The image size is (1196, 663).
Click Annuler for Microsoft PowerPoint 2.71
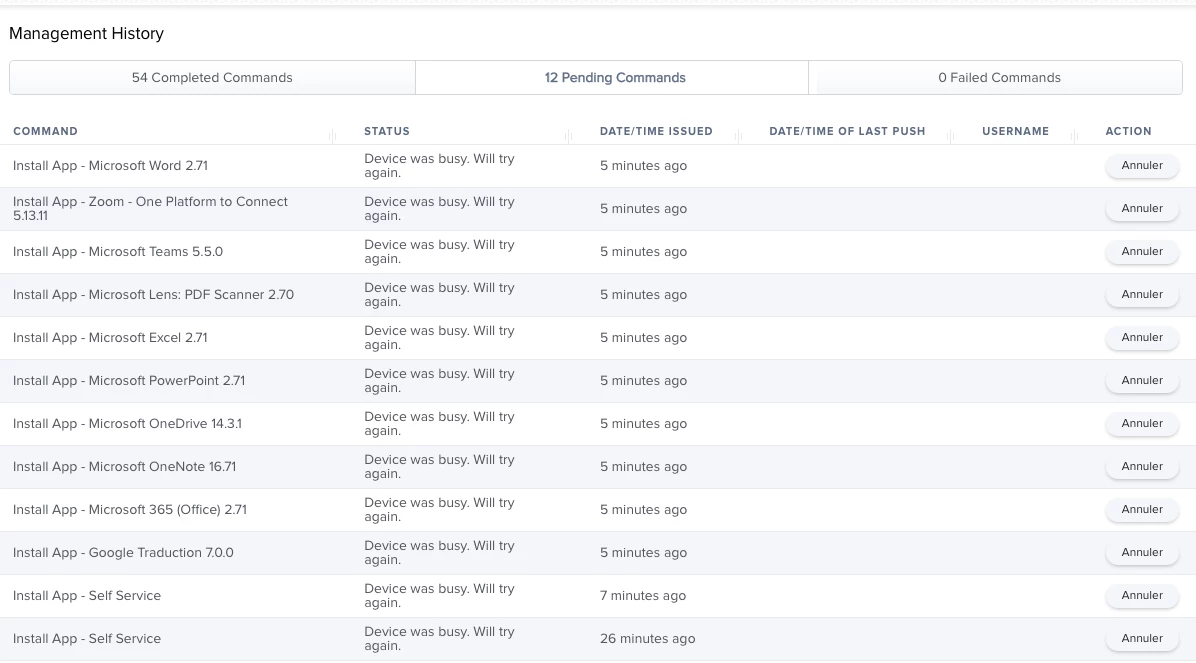tap(1142, 380)
